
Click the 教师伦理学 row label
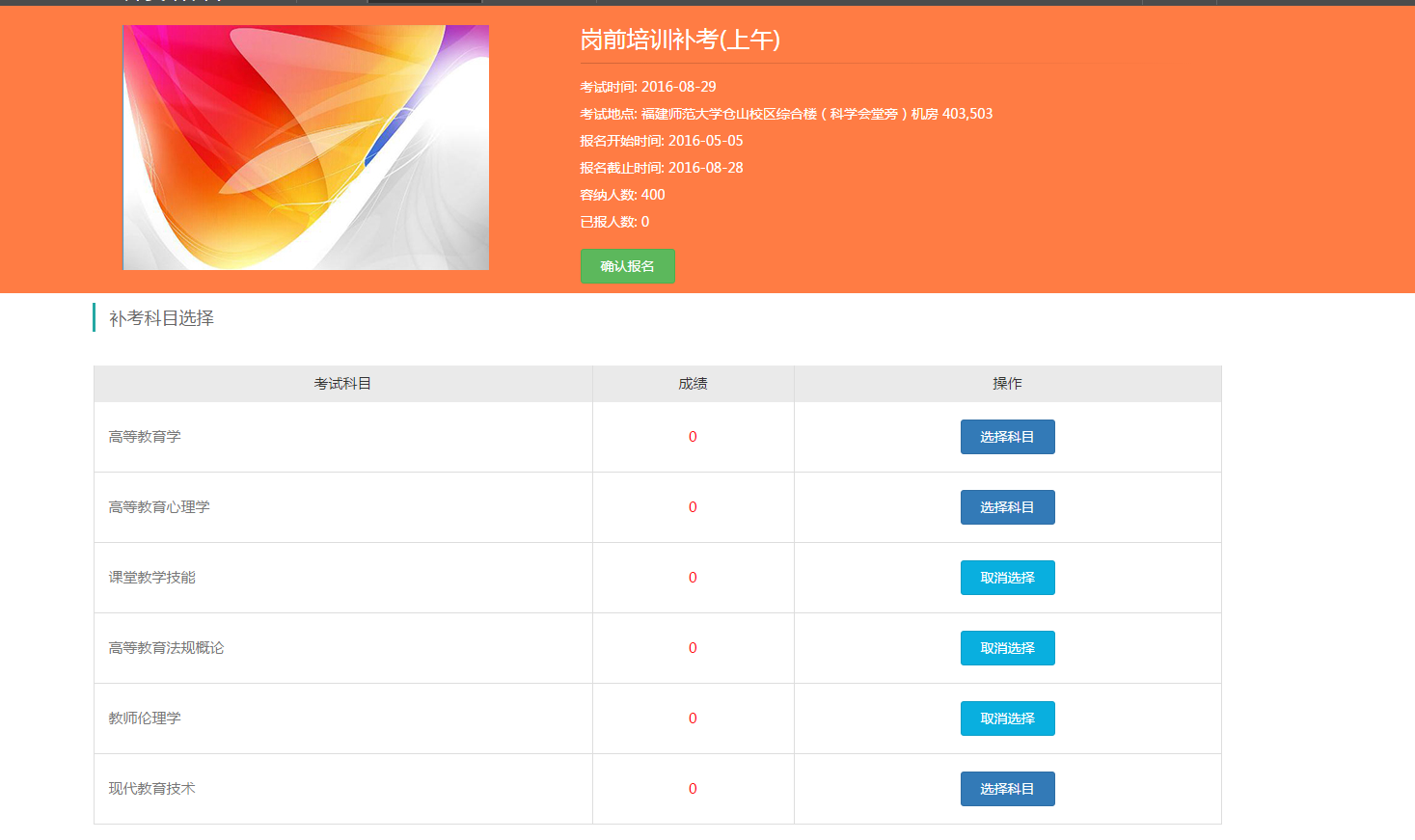[145, 718]
